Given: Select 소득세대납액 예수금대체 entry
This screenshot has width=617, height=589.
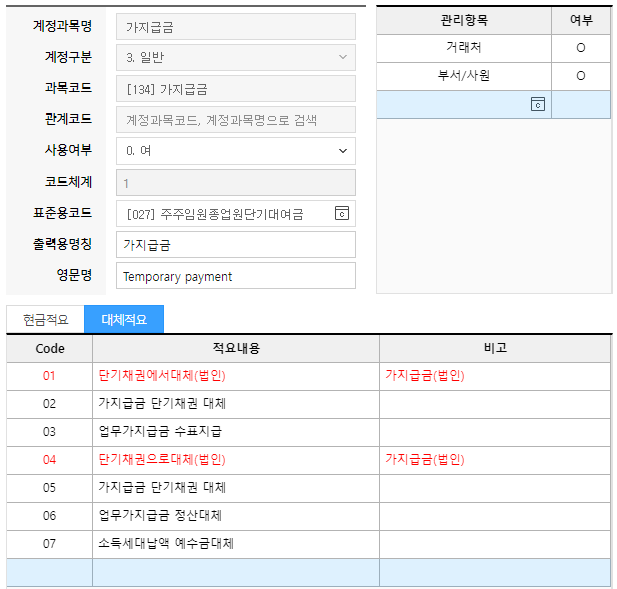Looking at the screenshot, I should point(166,544).
